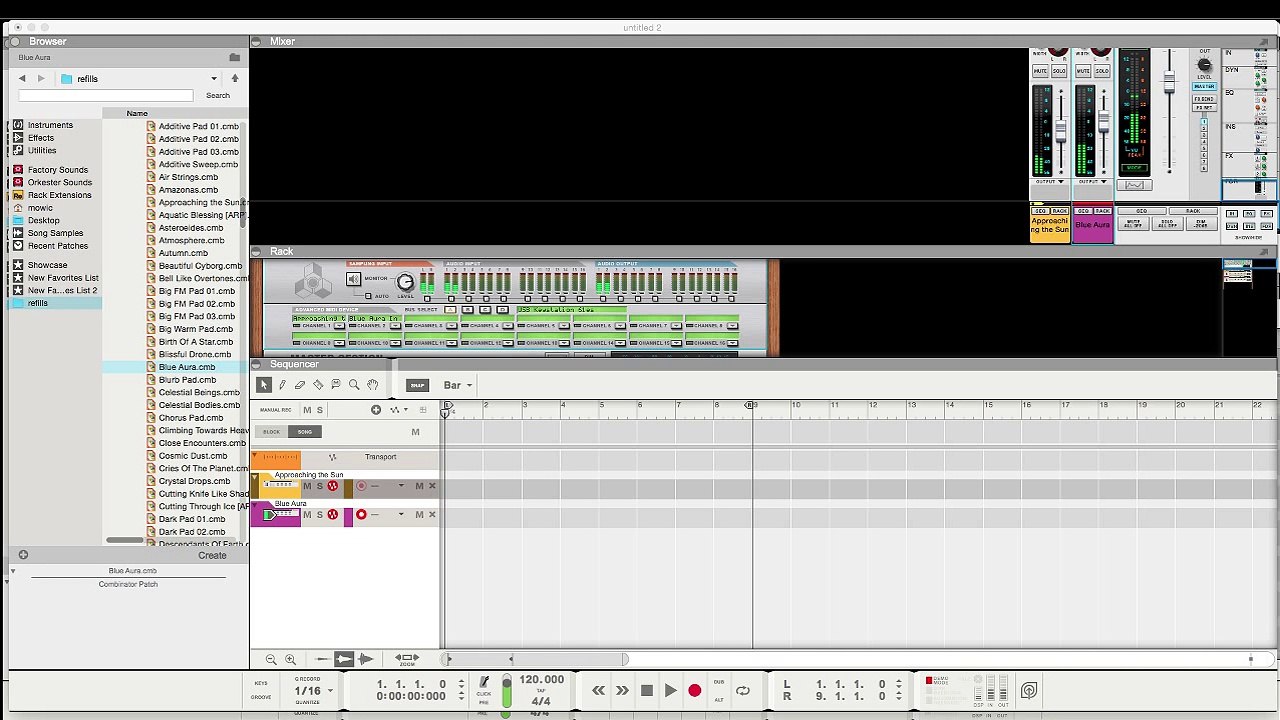Click the Search button in the browser
This screenshot has height=720, width=1280.
coord(218,95)
